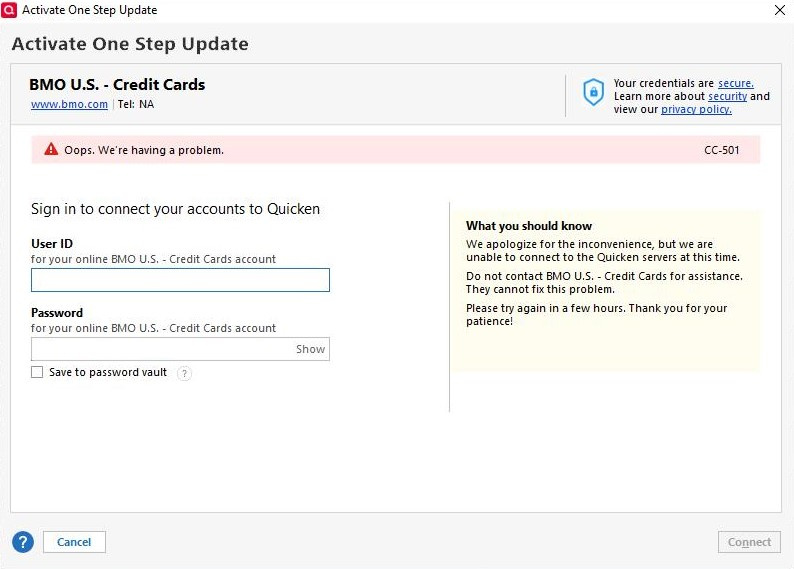Click the 'What you should know' heading
The width and height of the screenshot is (794, 569).
(x=529, y=226)
